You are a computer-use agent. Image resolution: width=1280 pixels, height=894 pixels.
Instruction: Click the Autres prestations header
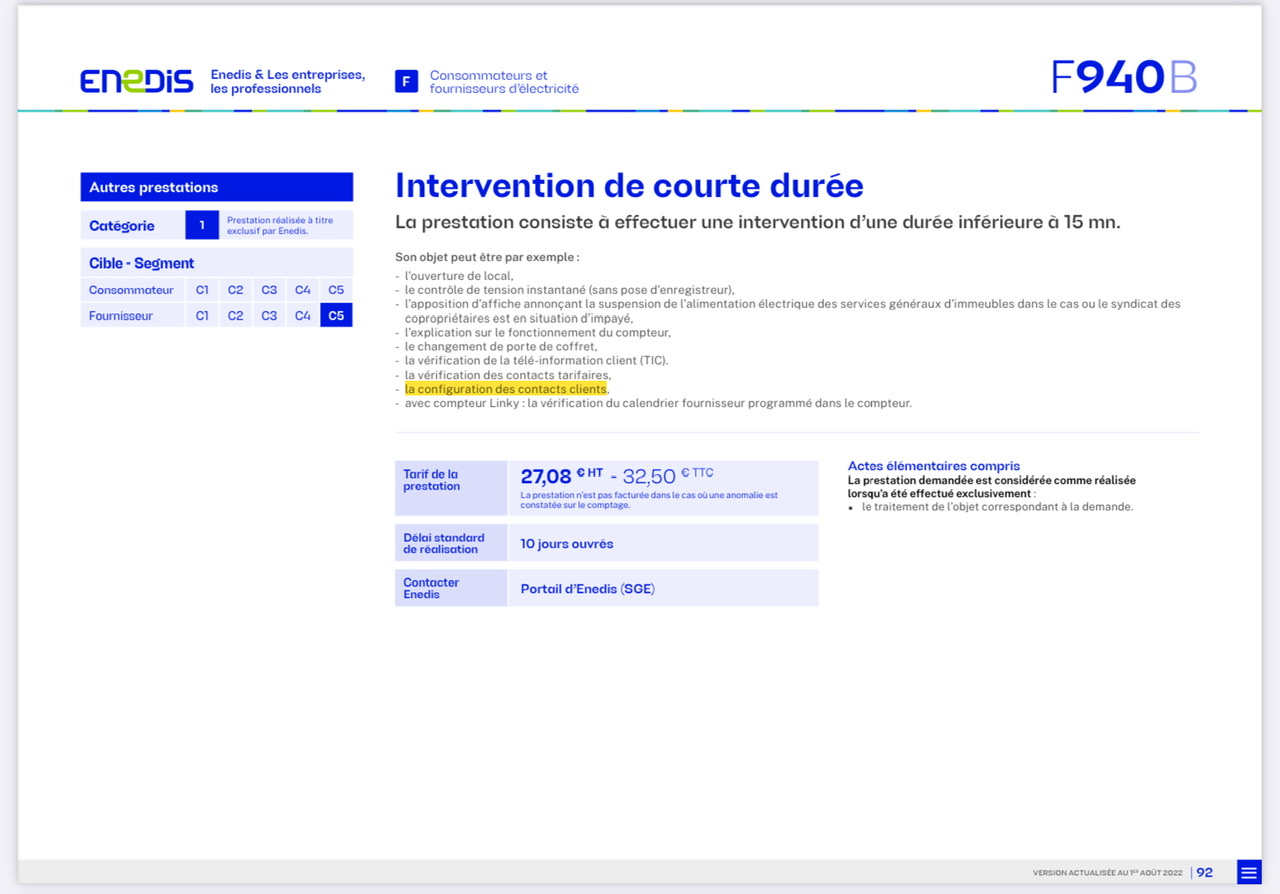click(x=217, y=187)
